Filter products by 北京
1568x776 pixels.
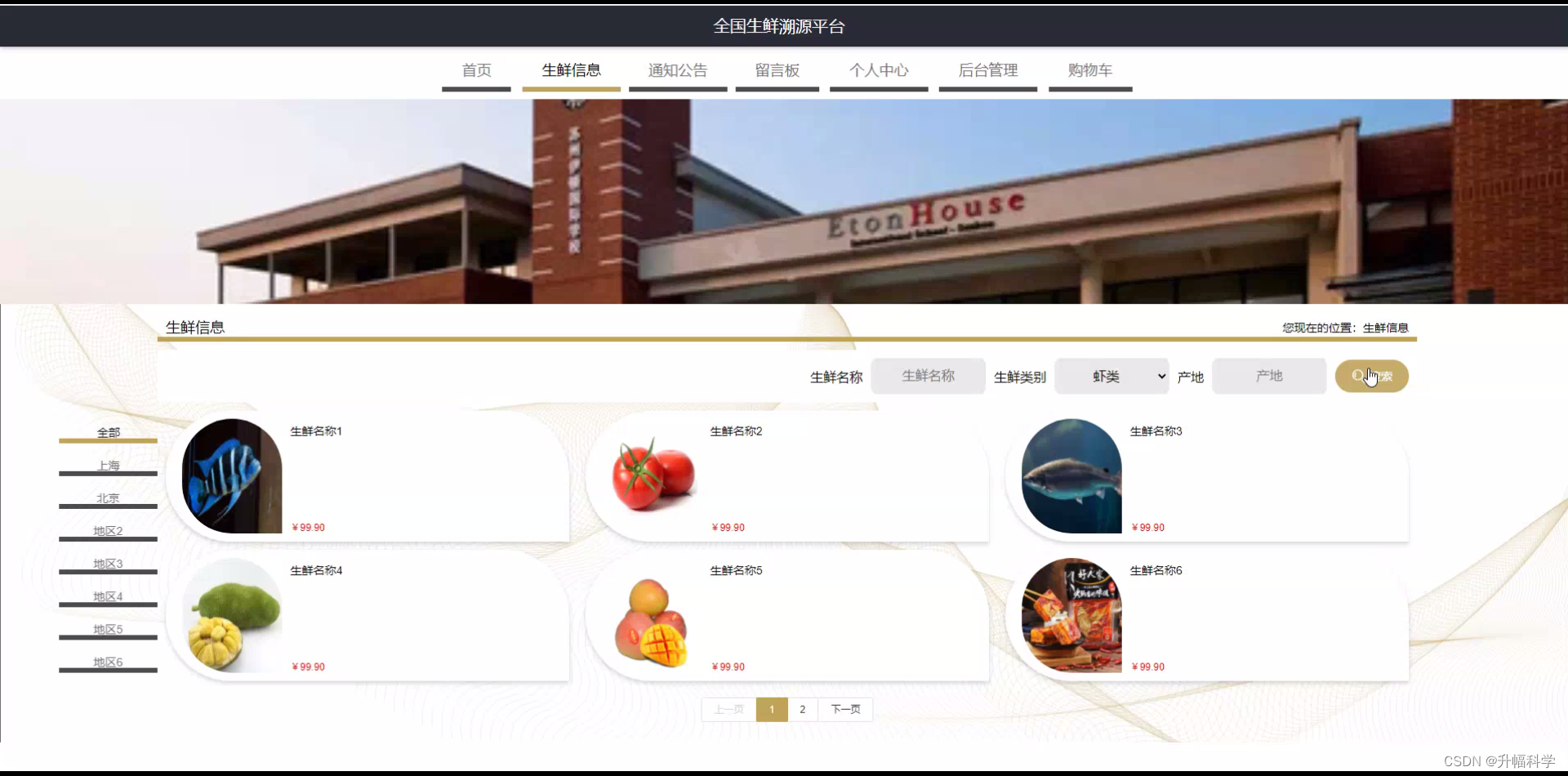108,497
